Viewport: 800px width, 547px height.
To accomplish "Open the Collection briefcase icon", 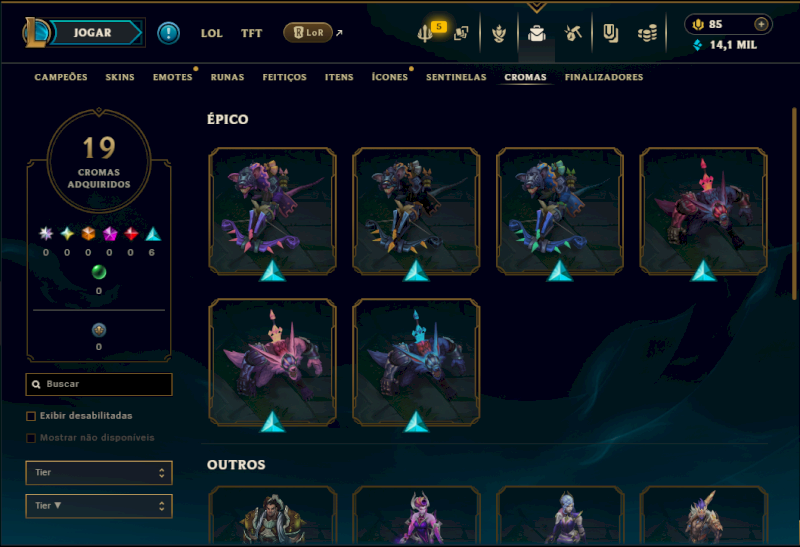I will pos(536,34).
